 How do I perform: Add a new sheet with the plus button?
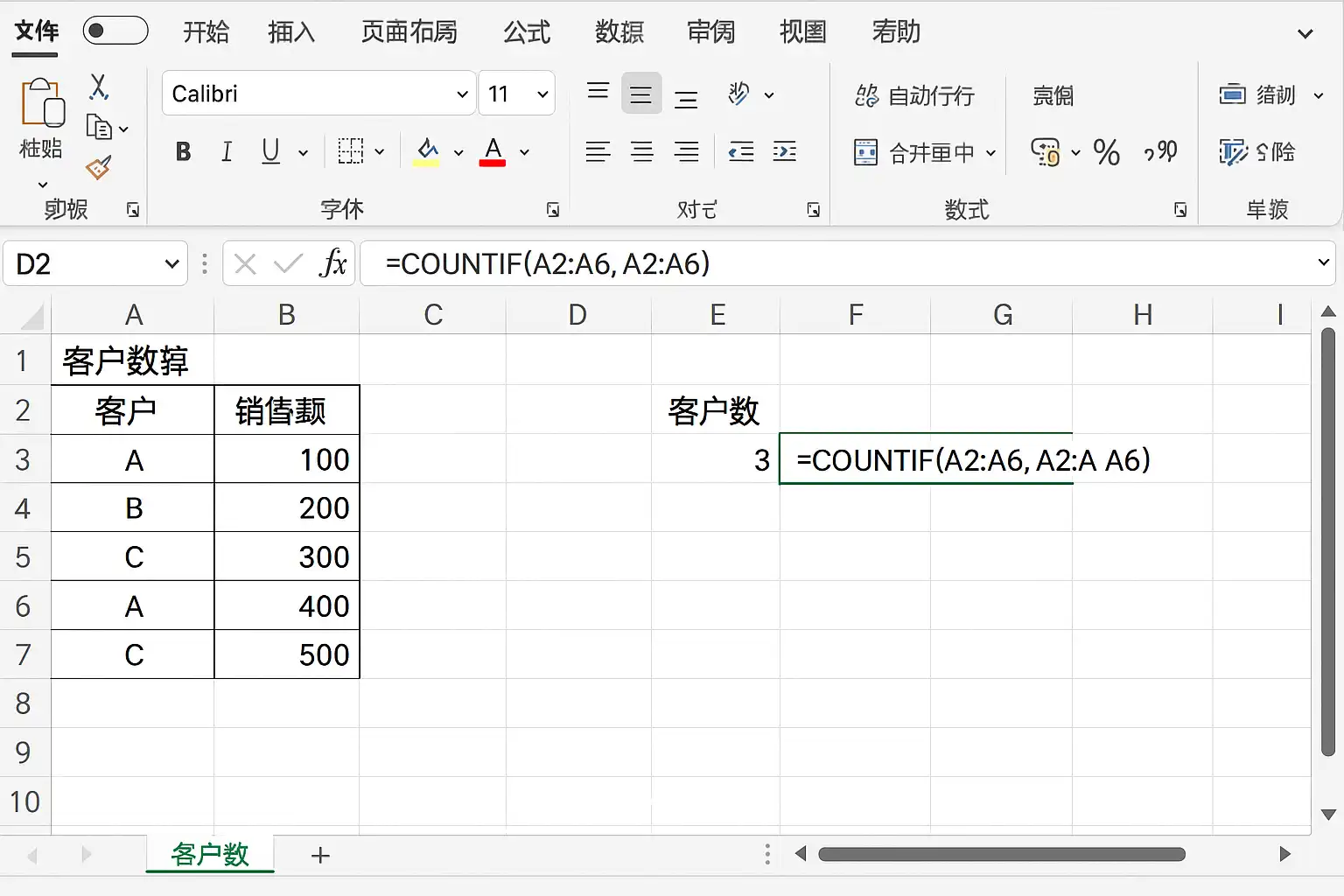(319, 856)
